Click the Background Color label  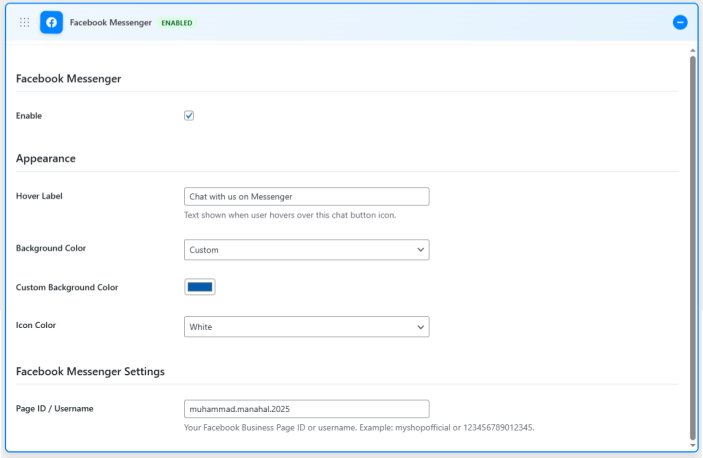tap(51, 248)
